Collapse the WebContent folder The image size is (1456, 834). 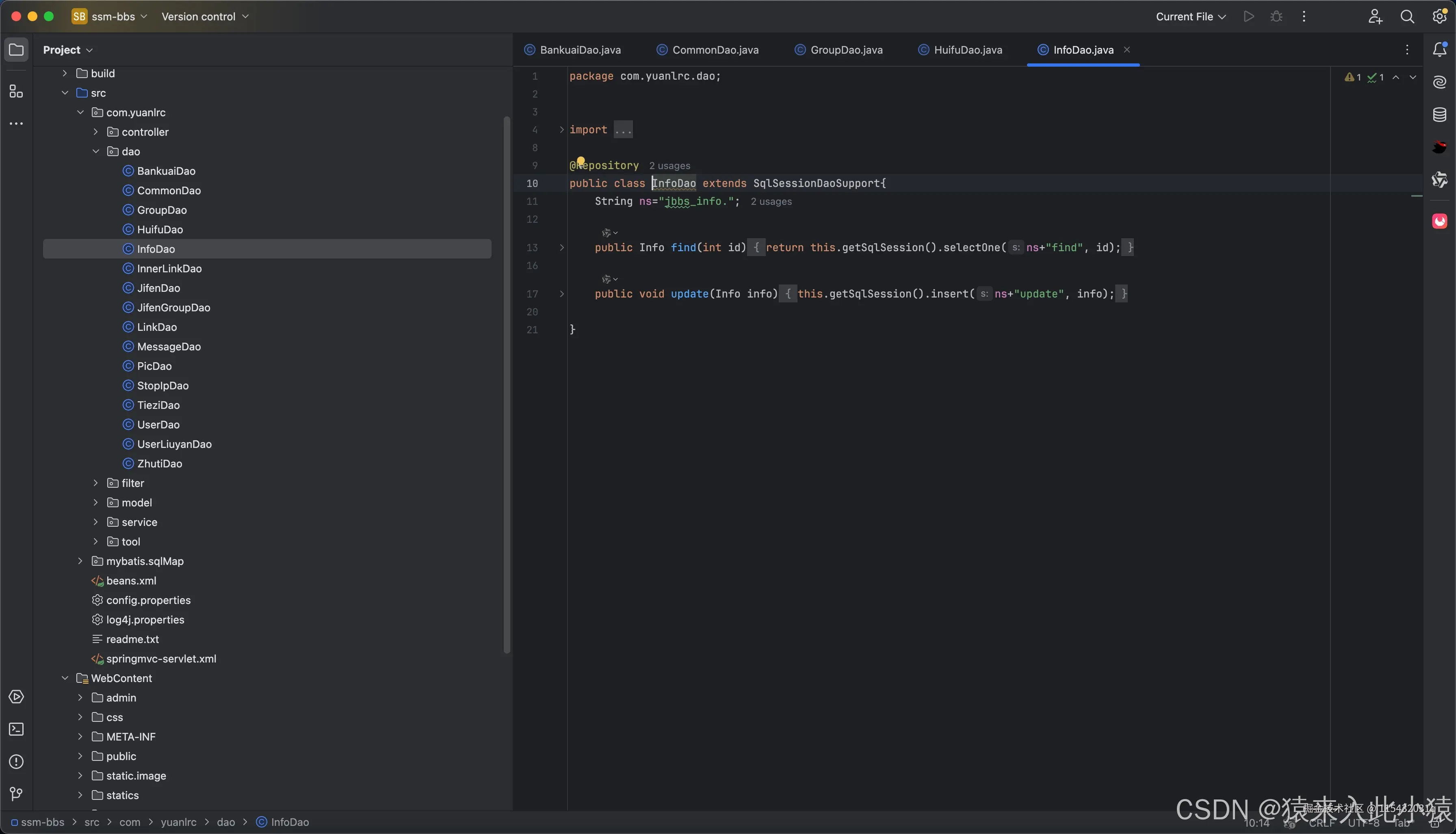point(65,678)
